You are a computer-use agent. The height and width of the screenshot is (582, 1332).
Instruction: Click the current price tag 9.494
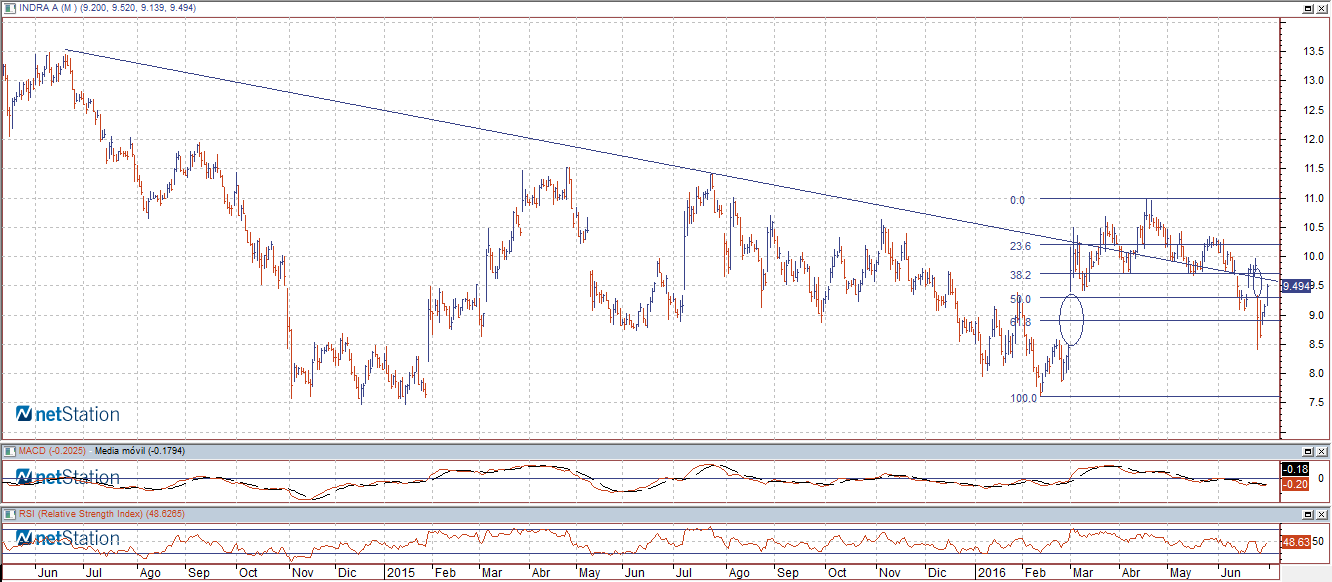pyautogui.click(x=1297, y=286)
